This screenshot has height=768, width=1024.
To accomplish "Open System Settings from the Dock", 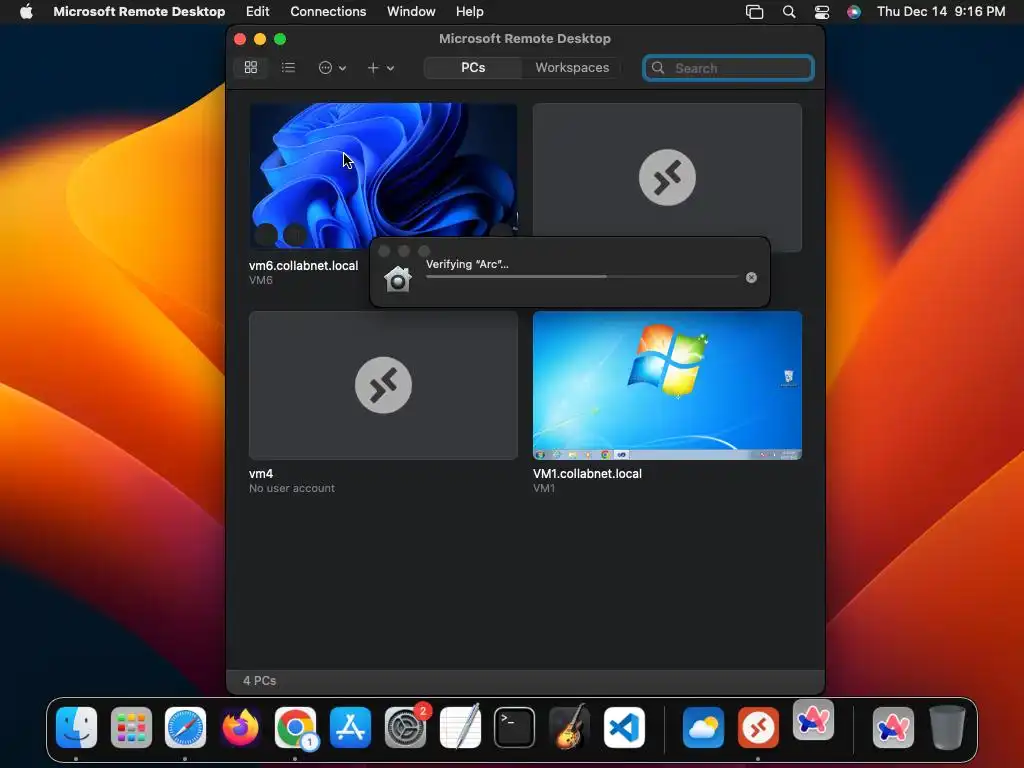I will tap(406, 727).
